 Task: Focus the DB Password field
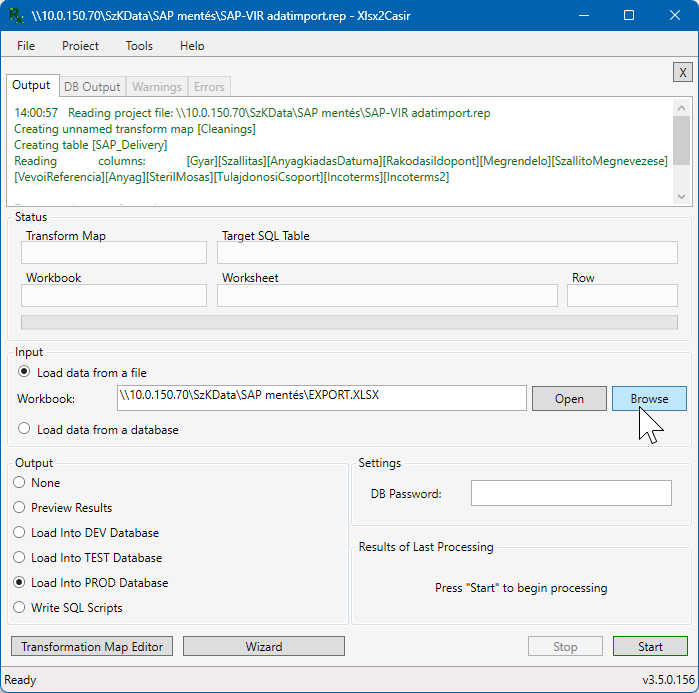(x=571, y=493)
